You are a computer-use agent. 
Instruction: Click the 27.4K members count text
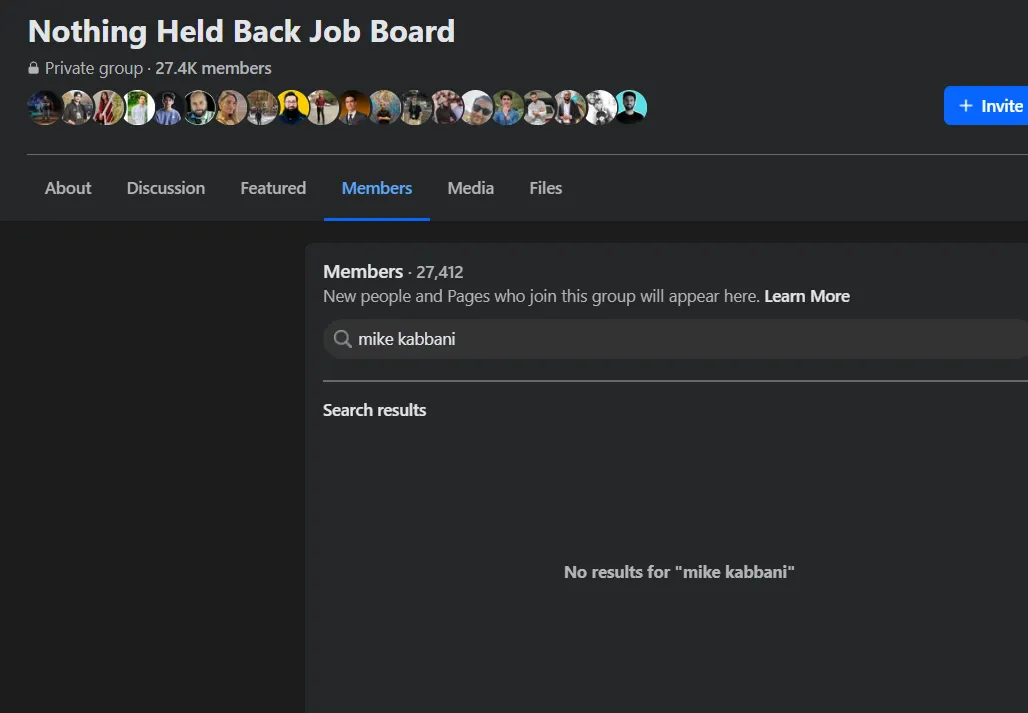click(213, 68)
